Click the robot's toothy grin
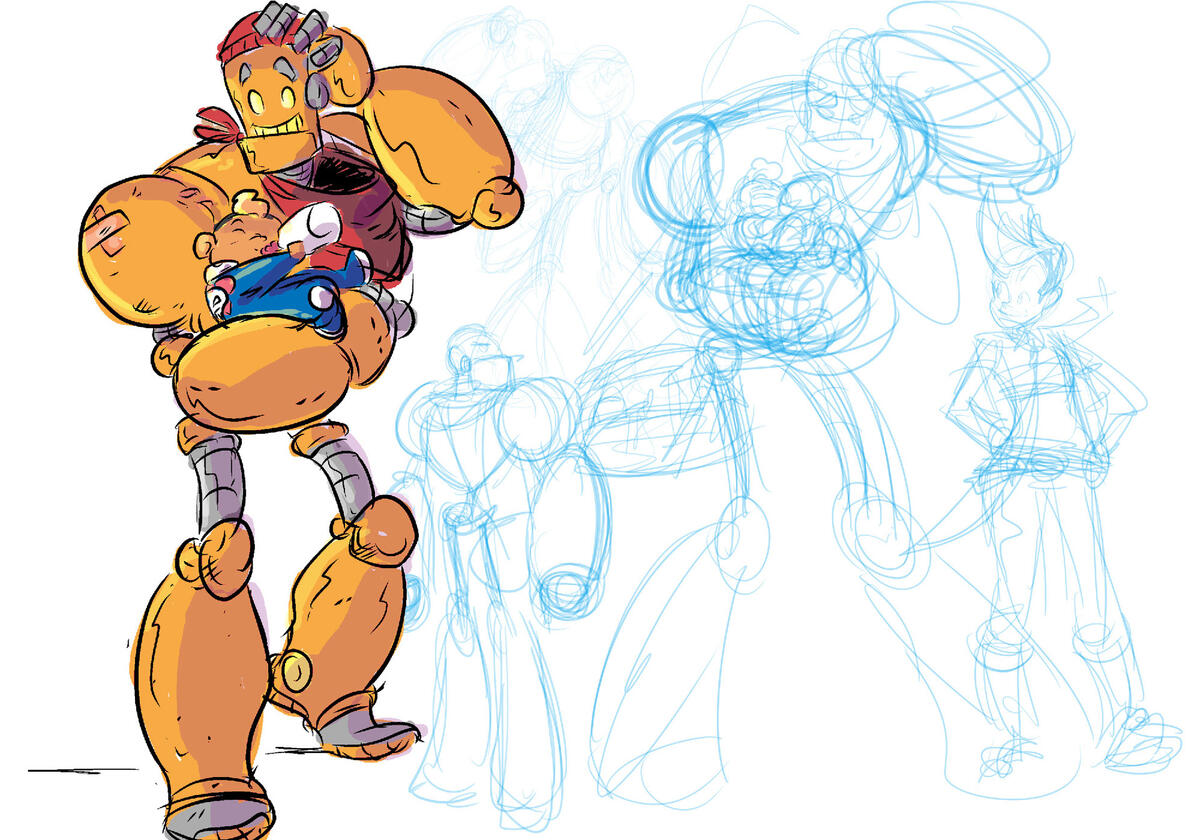The image size is (1200, 840). [x=276, y=130]
